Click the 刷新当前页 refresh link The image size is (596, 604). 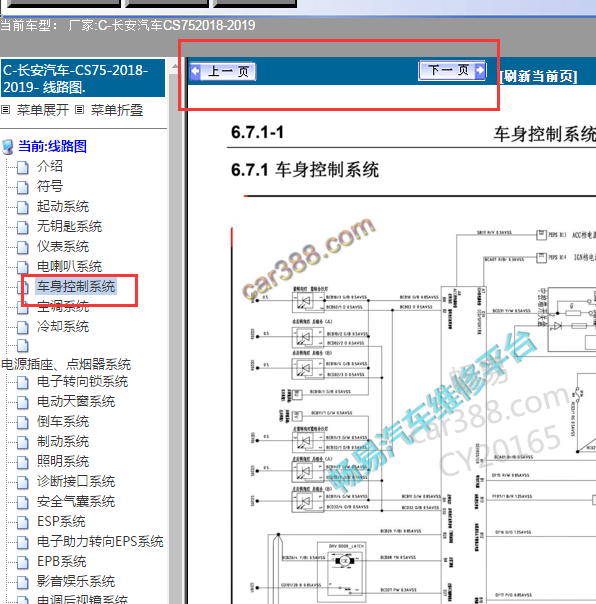pos(539,76)
